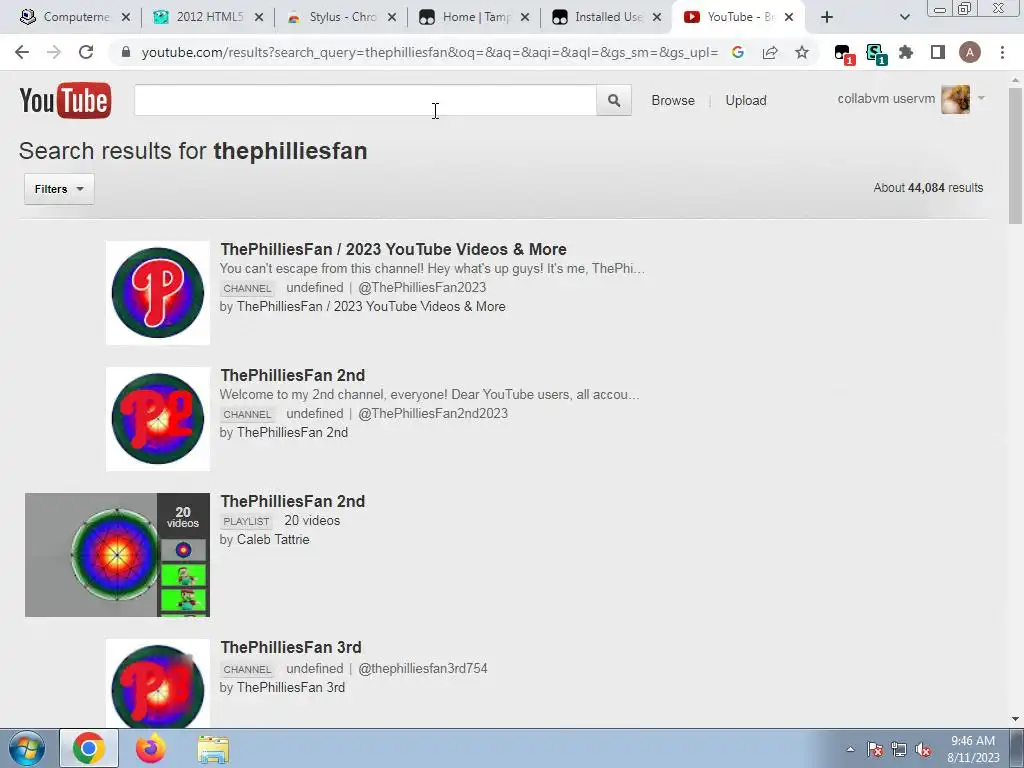This screenshot has height=768, width=1024.
Task: Expand the account dropdown arrow
Action: click(x=981, y=99)
